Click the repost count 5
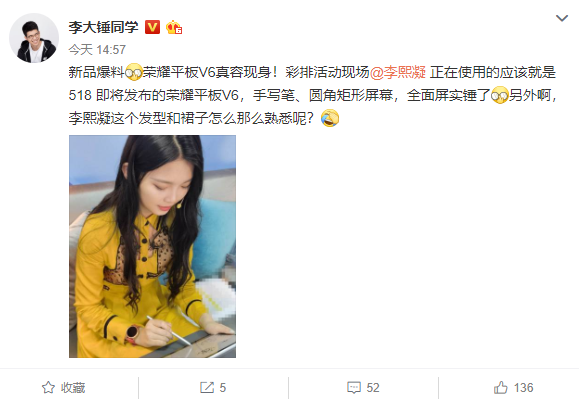 (x=223, y=388)
